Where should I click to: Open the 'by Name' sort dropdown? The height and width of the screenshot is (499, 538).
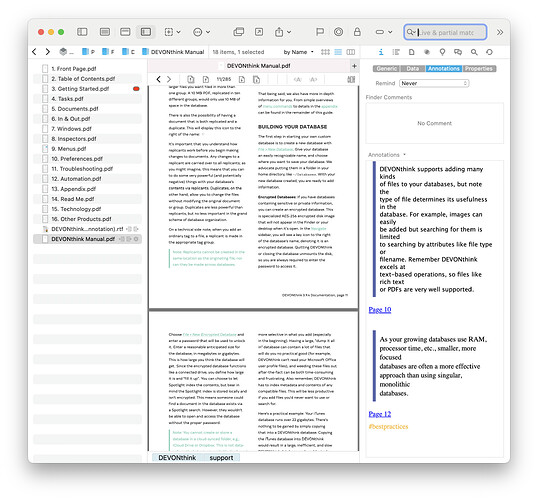coord(299,52)
